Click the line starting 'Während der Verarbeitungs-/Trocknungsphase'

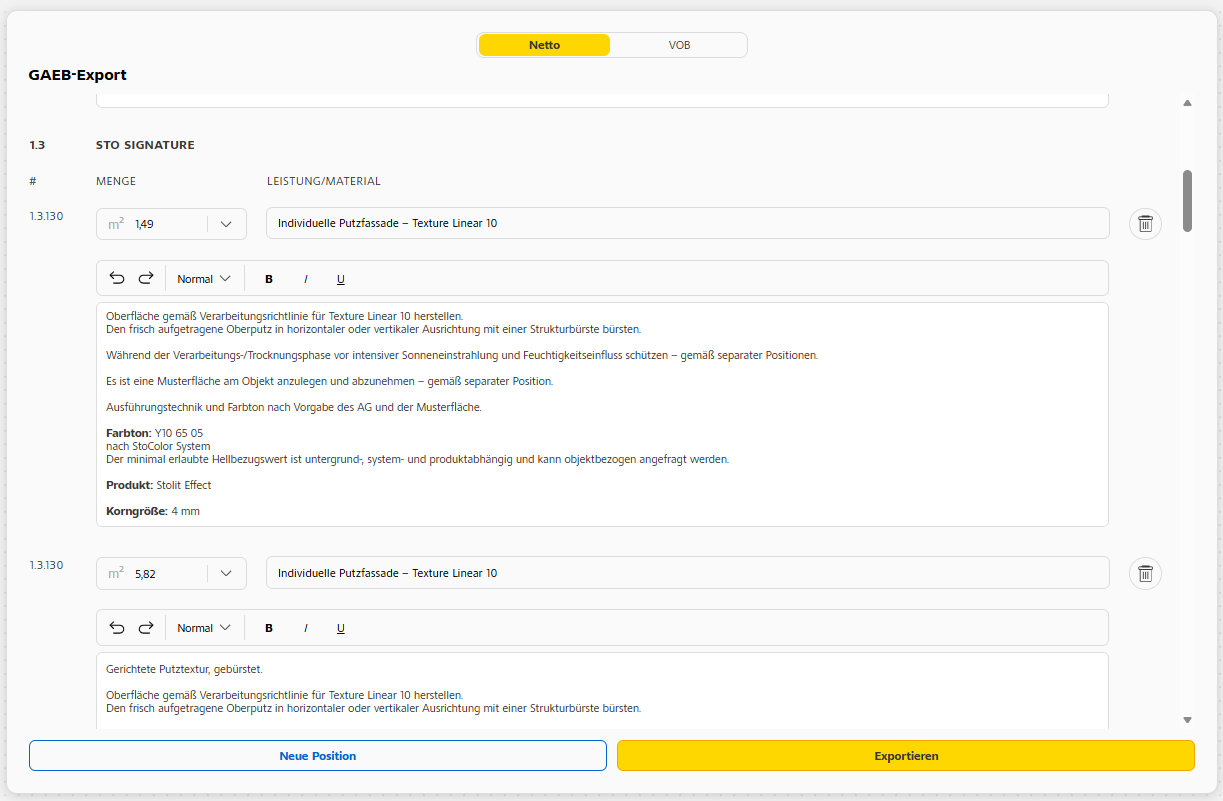[x=462, y=355]
